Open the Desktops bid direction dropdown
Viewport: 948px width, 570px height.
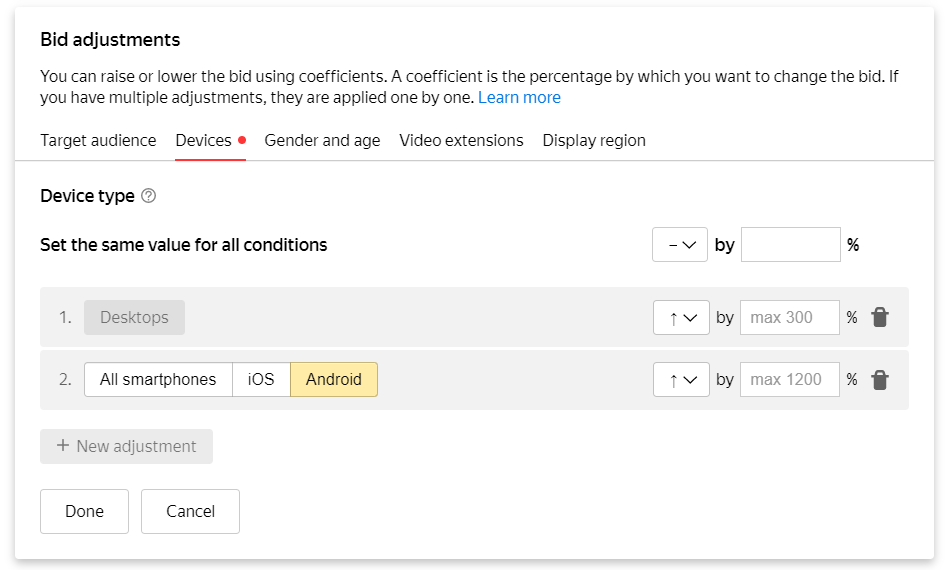[x=681, y=318]
